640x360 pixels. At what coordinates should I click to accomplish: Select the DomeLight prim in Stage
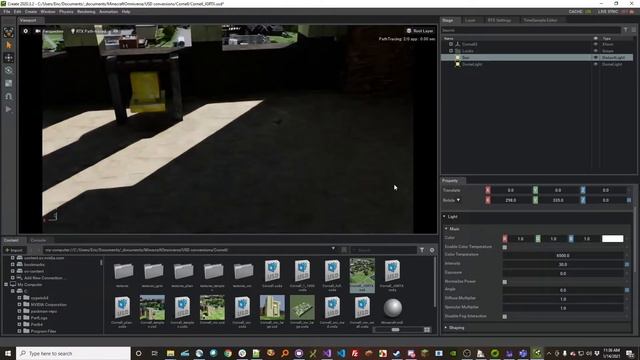(x=472, y=64)
